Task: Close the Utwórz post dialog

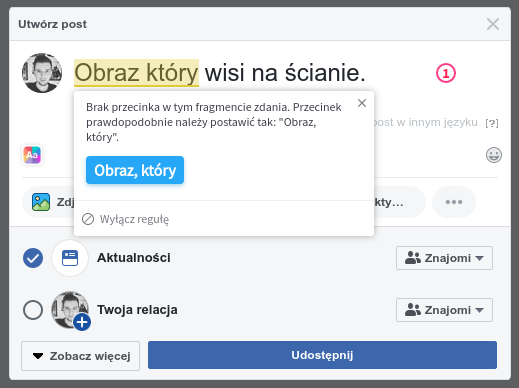Action: pos(493,24)
